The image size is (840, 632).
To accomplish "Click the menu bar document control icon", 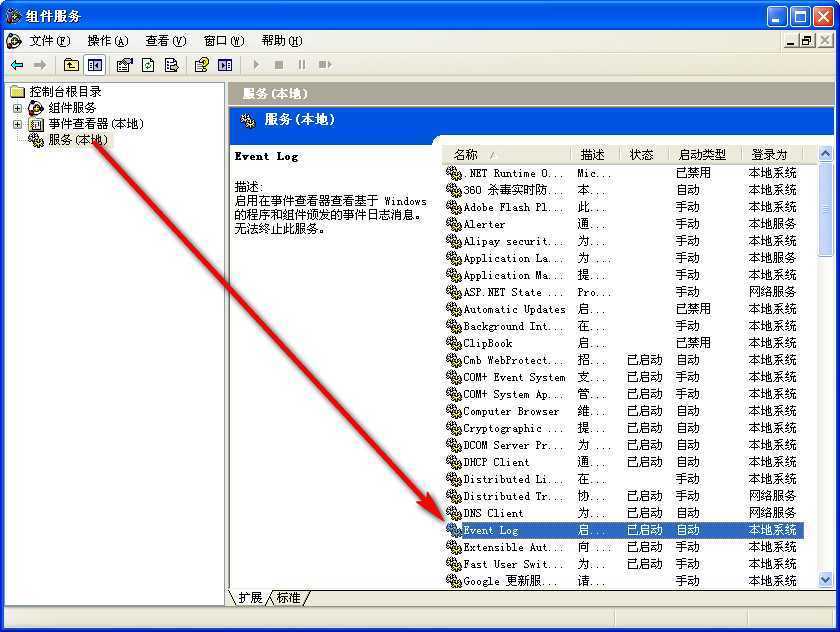I will pyautogui.click(x=13, y=41).
